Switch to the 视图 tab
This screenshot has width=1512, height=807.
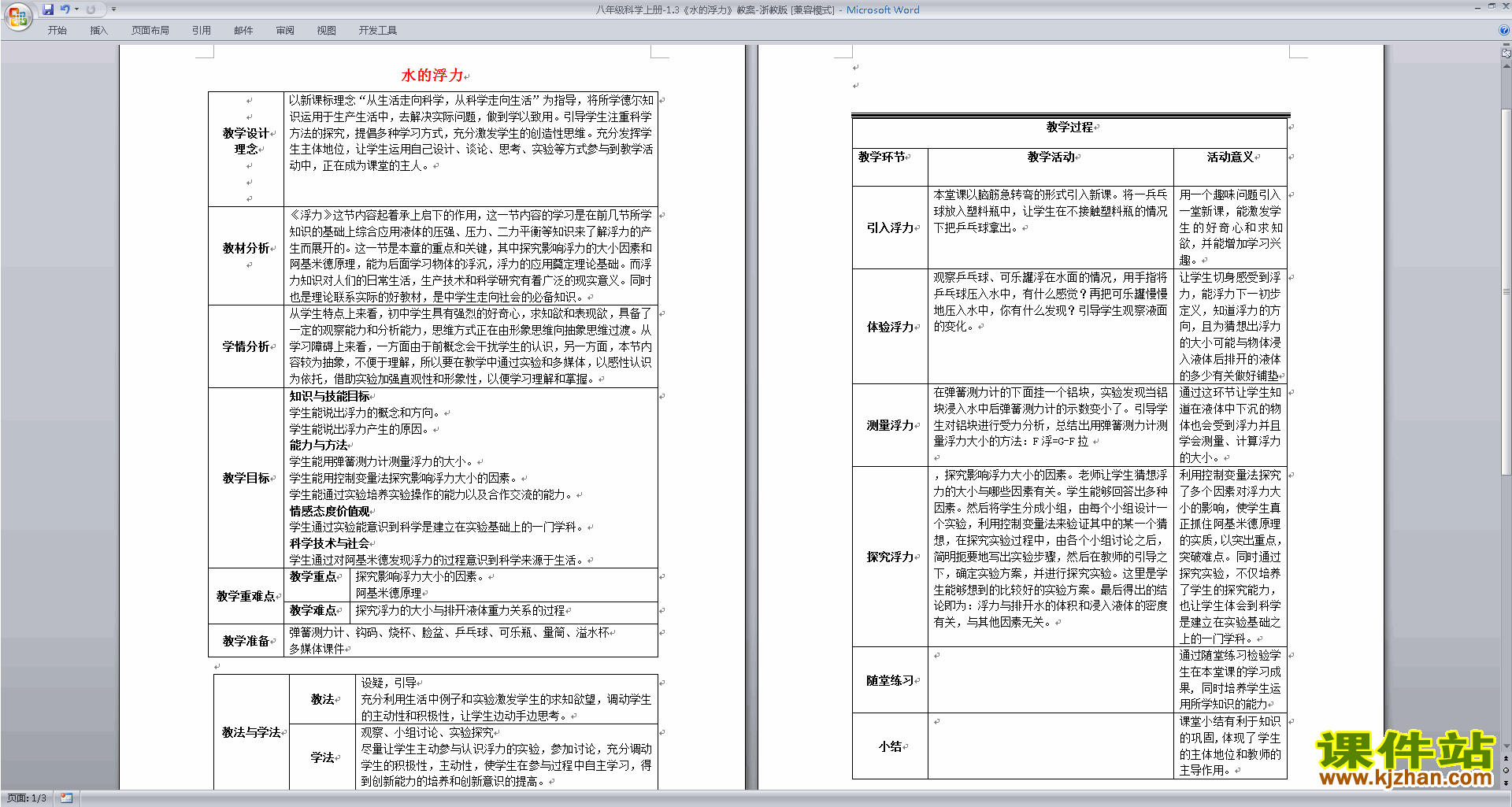coord(327,31)
